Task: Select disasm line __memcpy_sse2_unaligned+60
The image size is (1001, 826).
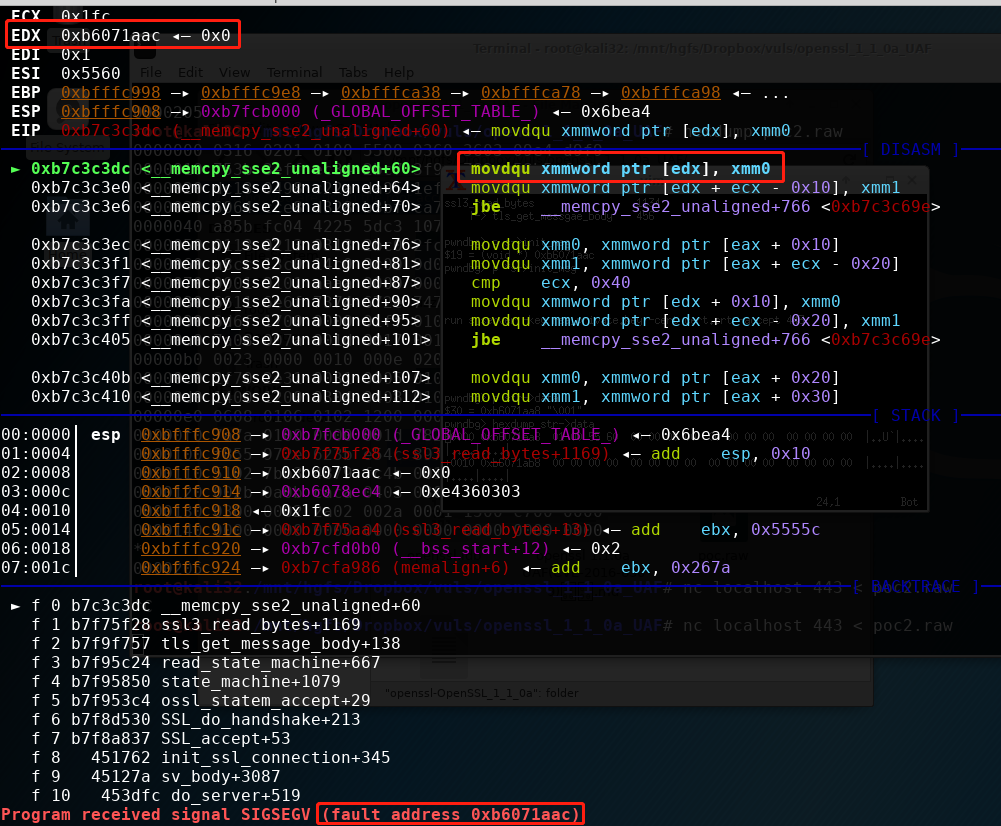Action: [x=226, y=169]
